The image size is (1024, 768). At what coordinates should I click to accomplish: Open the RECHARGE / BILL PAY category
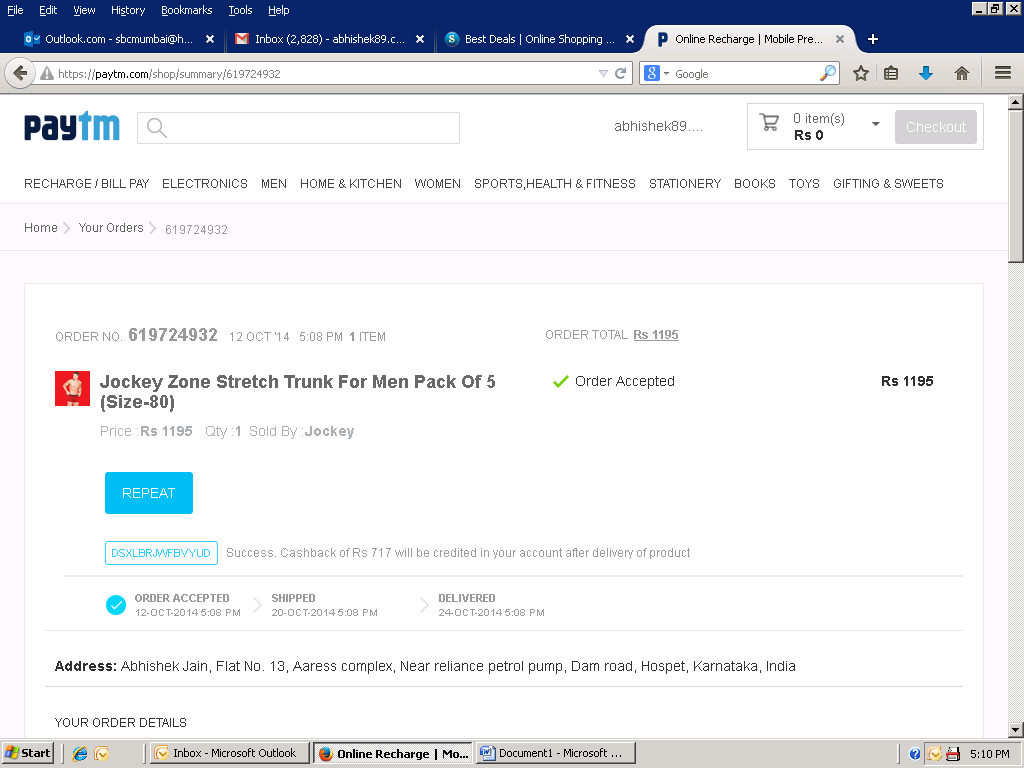(87, 184)
